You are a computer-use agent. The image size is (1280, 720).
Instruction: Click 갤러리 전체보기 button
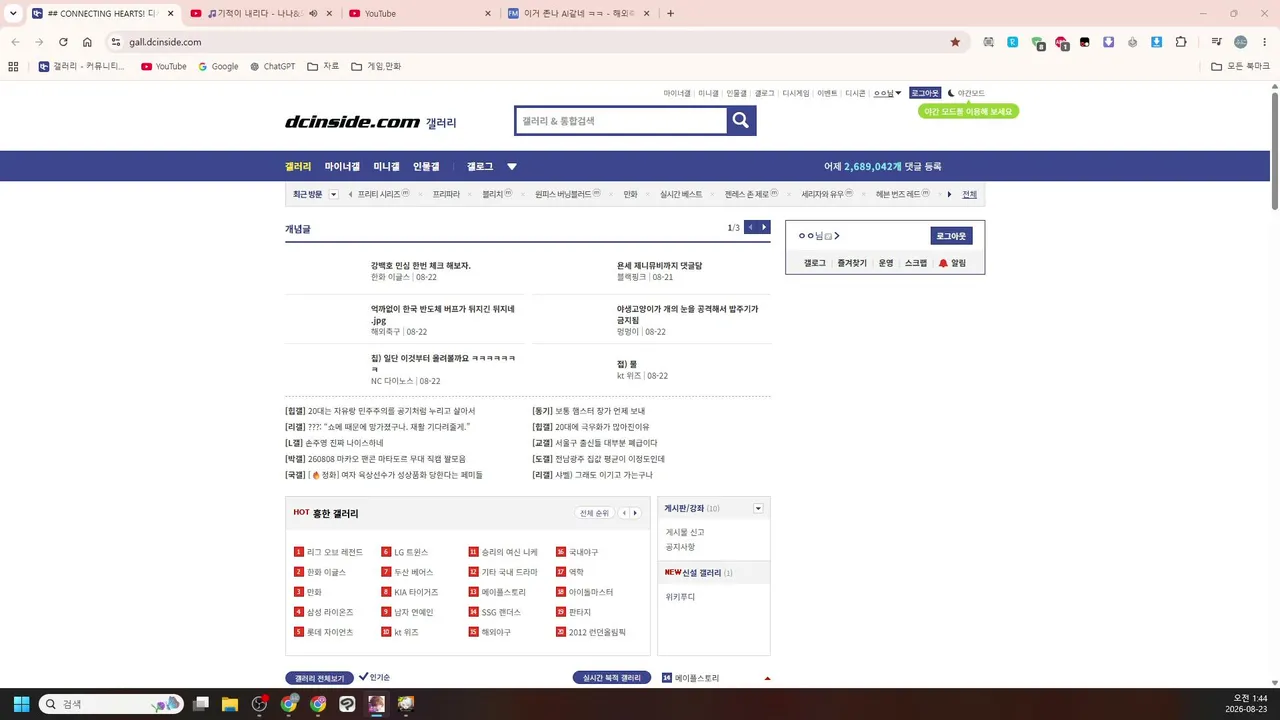tap(319, 678)
